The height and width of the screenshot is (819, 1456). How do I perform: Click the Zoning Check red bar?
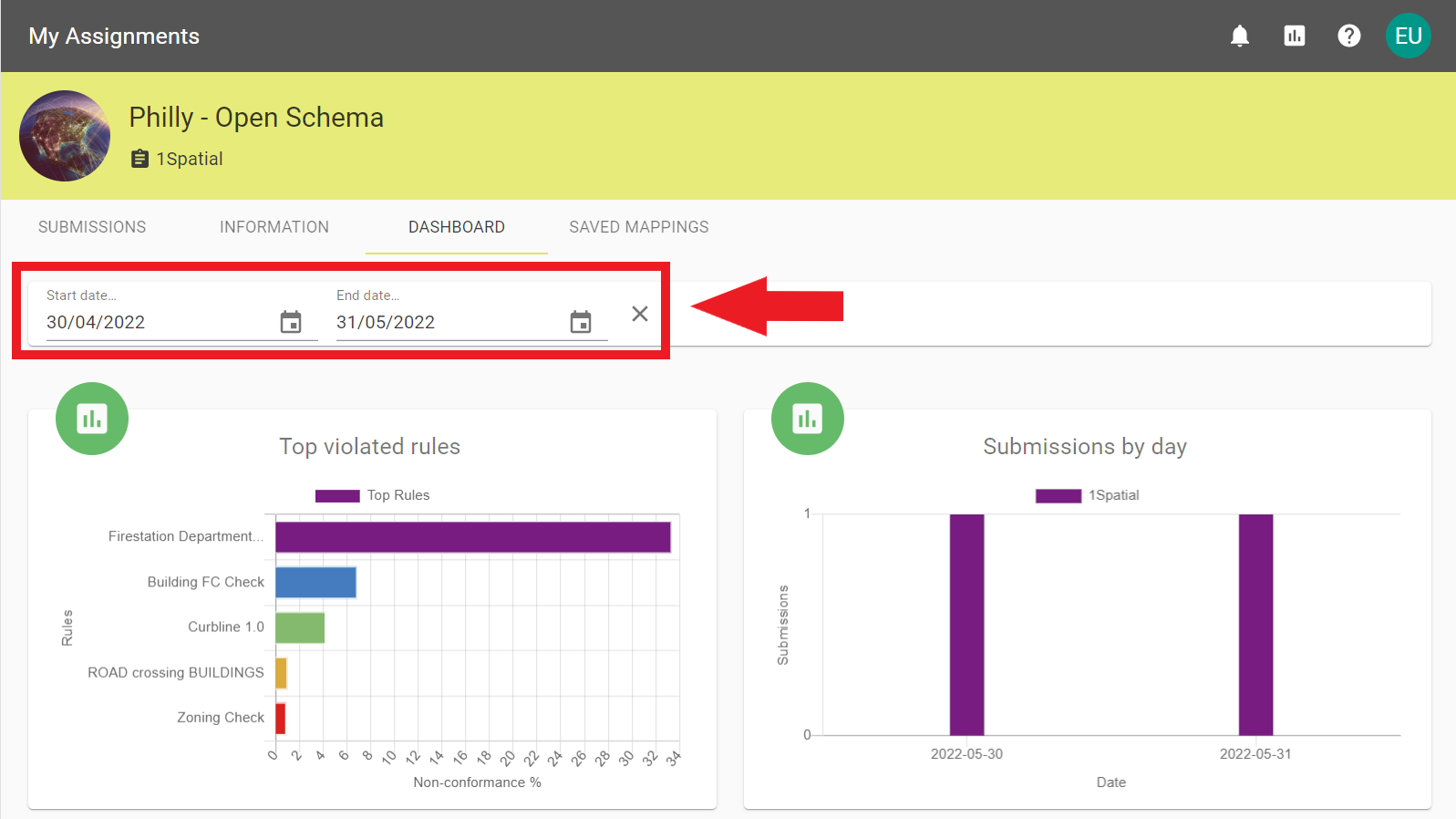click(x=280, y=719)
